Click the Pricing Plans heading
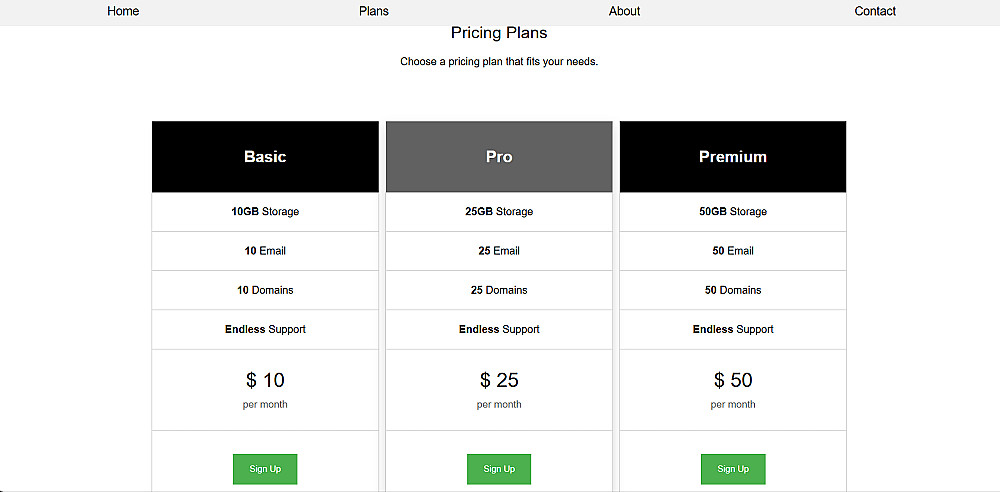The width and height of the screenshot is (1000, 492). coord(499,33)
